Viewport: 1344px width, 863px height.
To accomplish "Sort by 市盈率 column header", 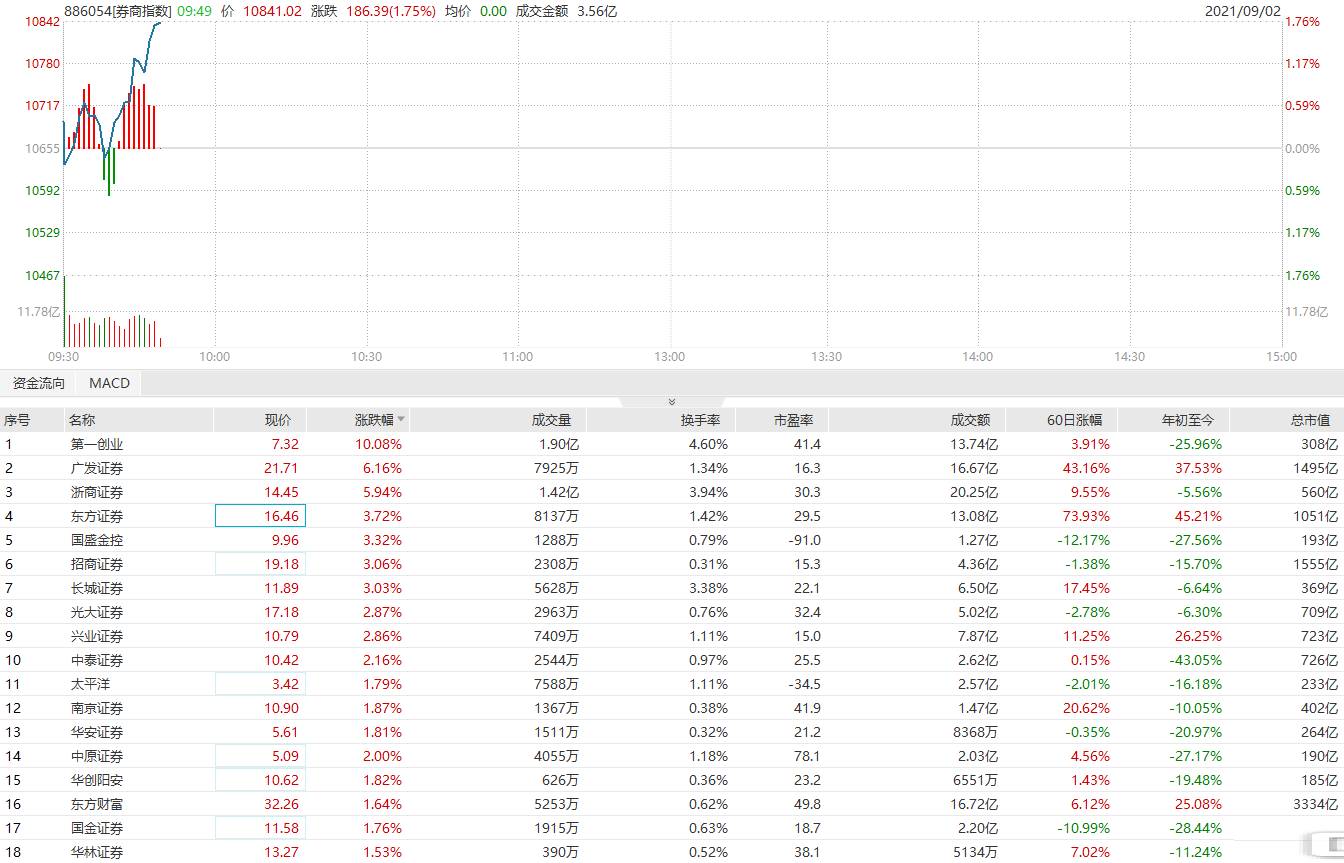I will click(x=794, y=420).
